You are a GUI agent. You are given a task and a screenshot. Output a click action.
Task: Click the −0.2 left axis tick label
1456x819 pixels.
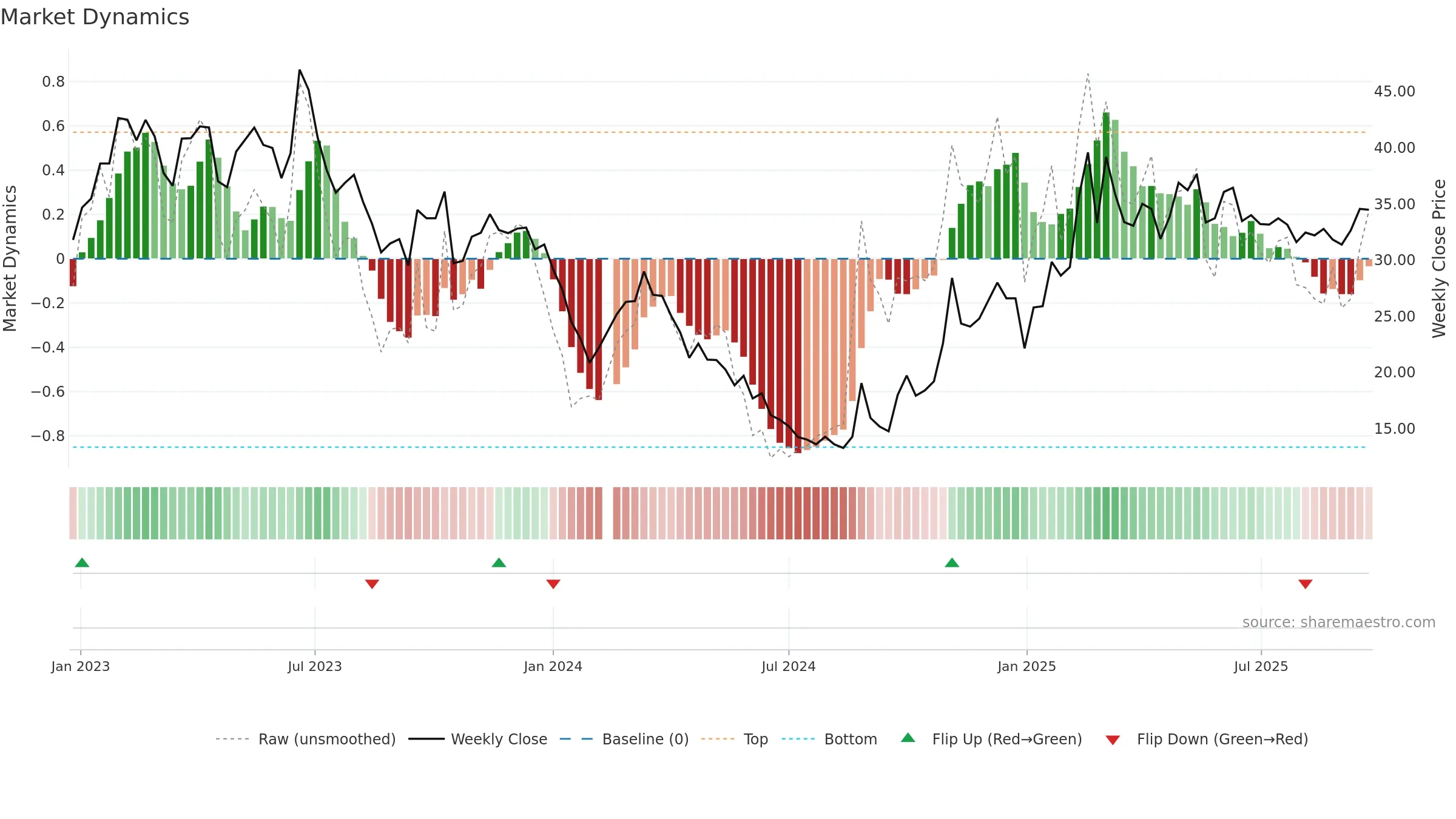(x=48, y=303)
